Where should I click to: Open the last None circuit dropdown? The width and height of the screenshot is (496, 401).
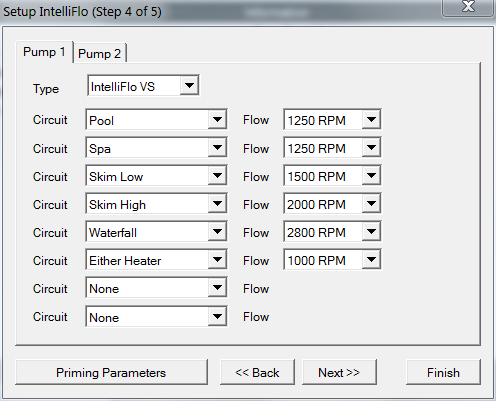156,316
